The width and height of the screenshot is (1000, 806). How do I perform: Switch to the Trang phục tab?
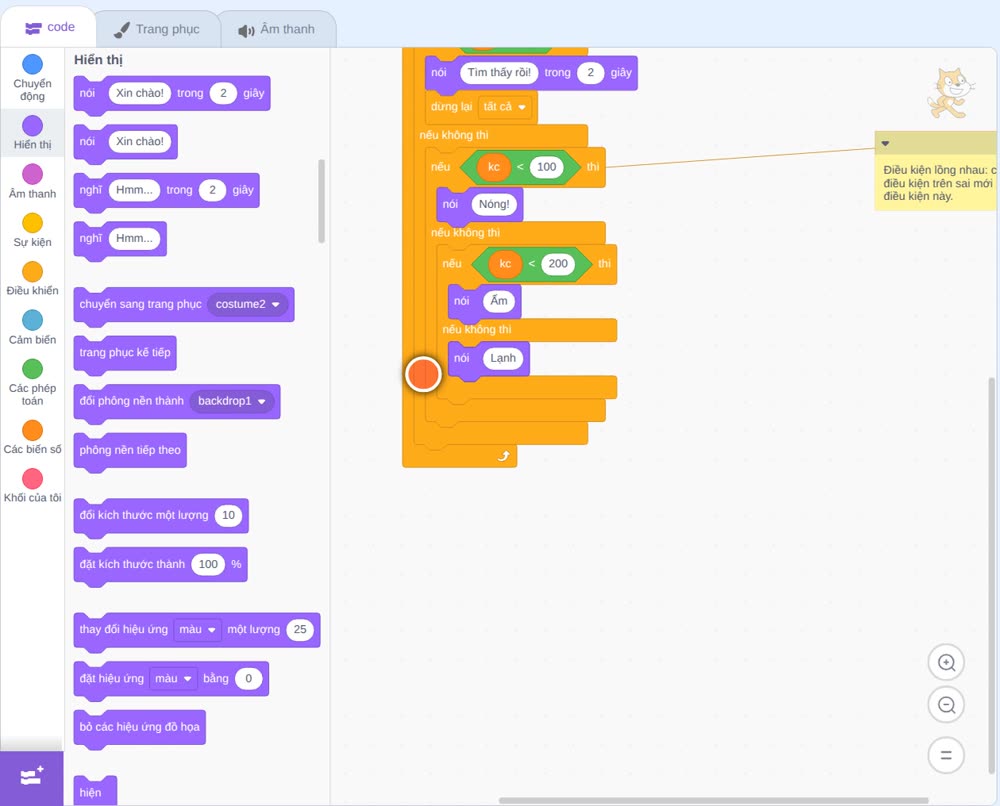click(157, 29)
